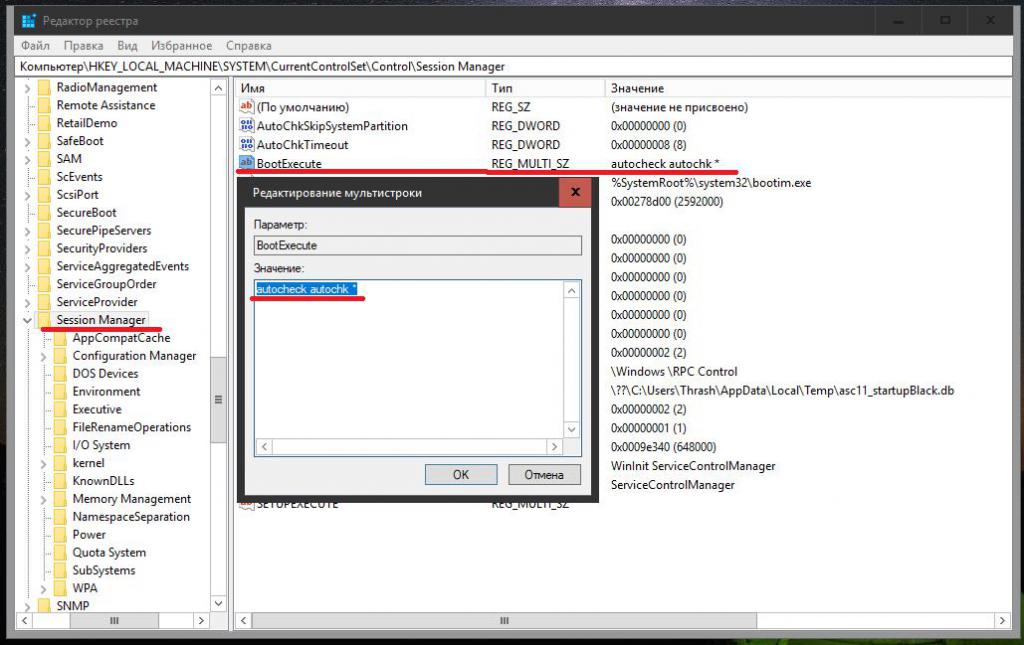Viewport: 1024px width, 645px height.
Task: Select the BootExecute multi-string value icon
Action: tap(246, 163)
